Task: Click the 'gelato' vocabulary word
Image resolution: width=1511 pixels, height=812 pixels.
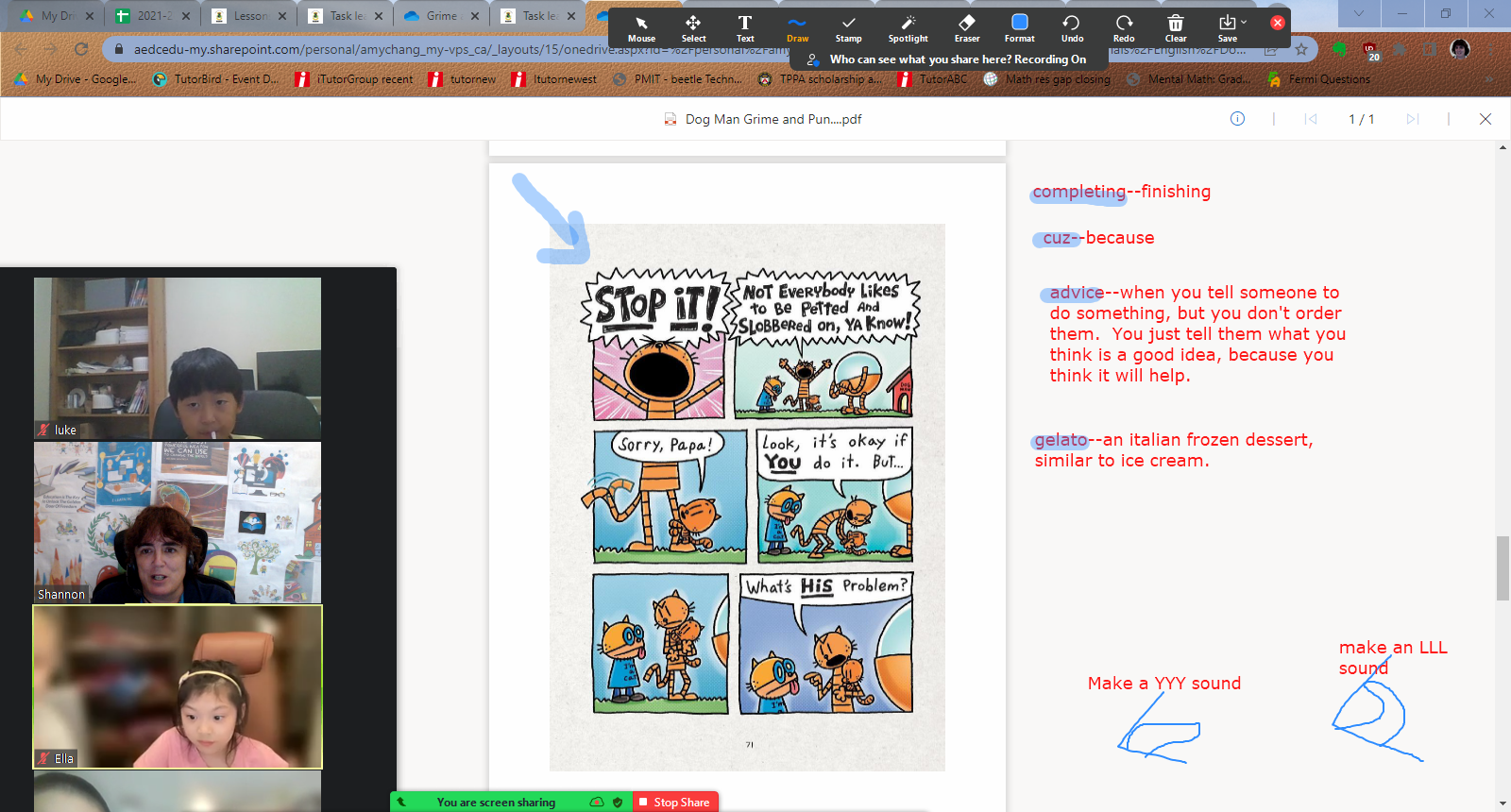Action: [1061, 440]
